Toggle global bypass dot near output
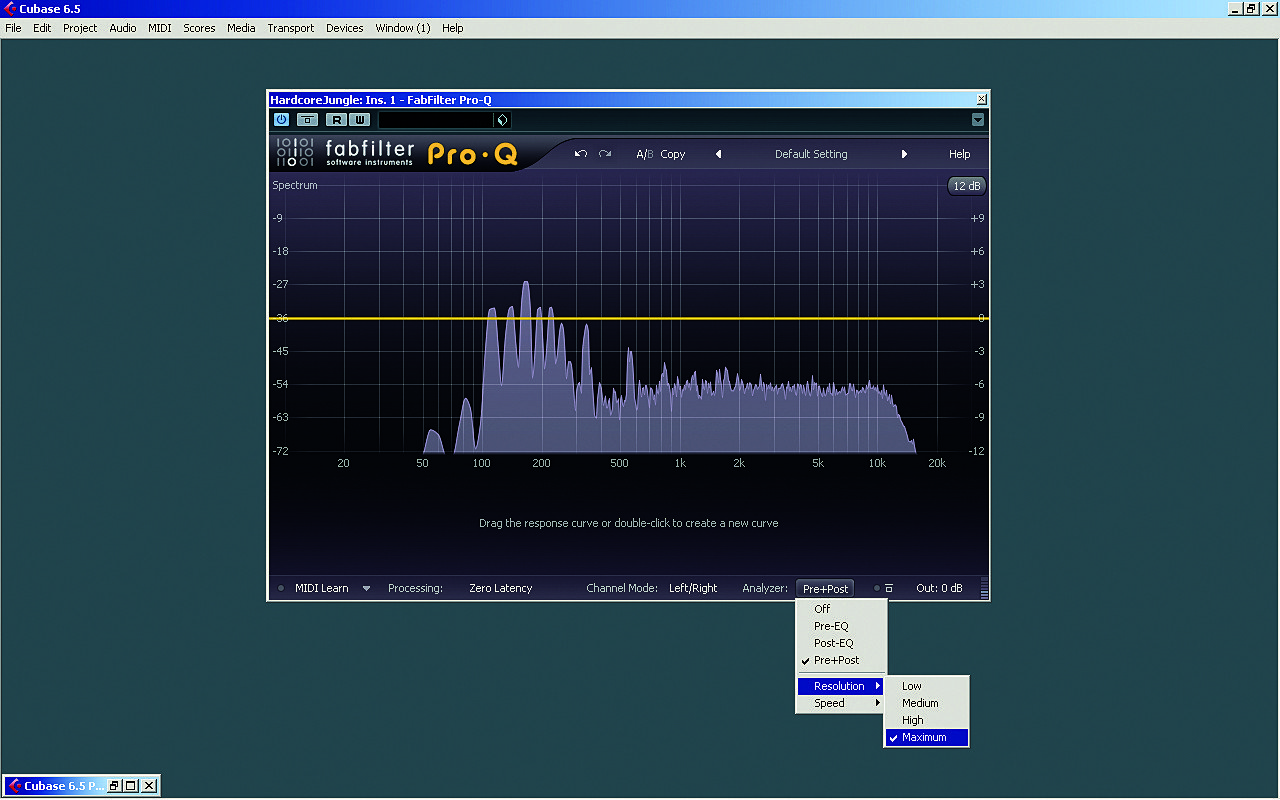The image size is (1280, 800). pos(877,588)
